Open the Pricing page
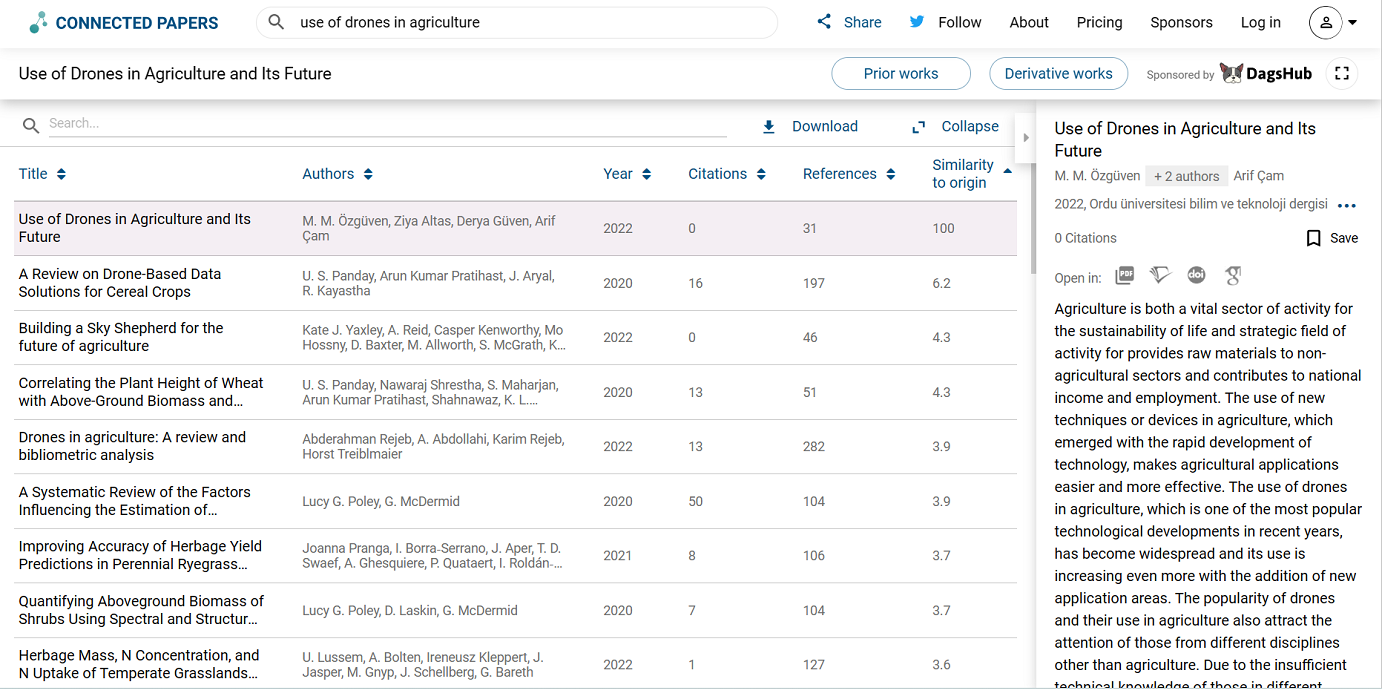The height and width of the screenshot is (699, 1382). click(1099, 23)
